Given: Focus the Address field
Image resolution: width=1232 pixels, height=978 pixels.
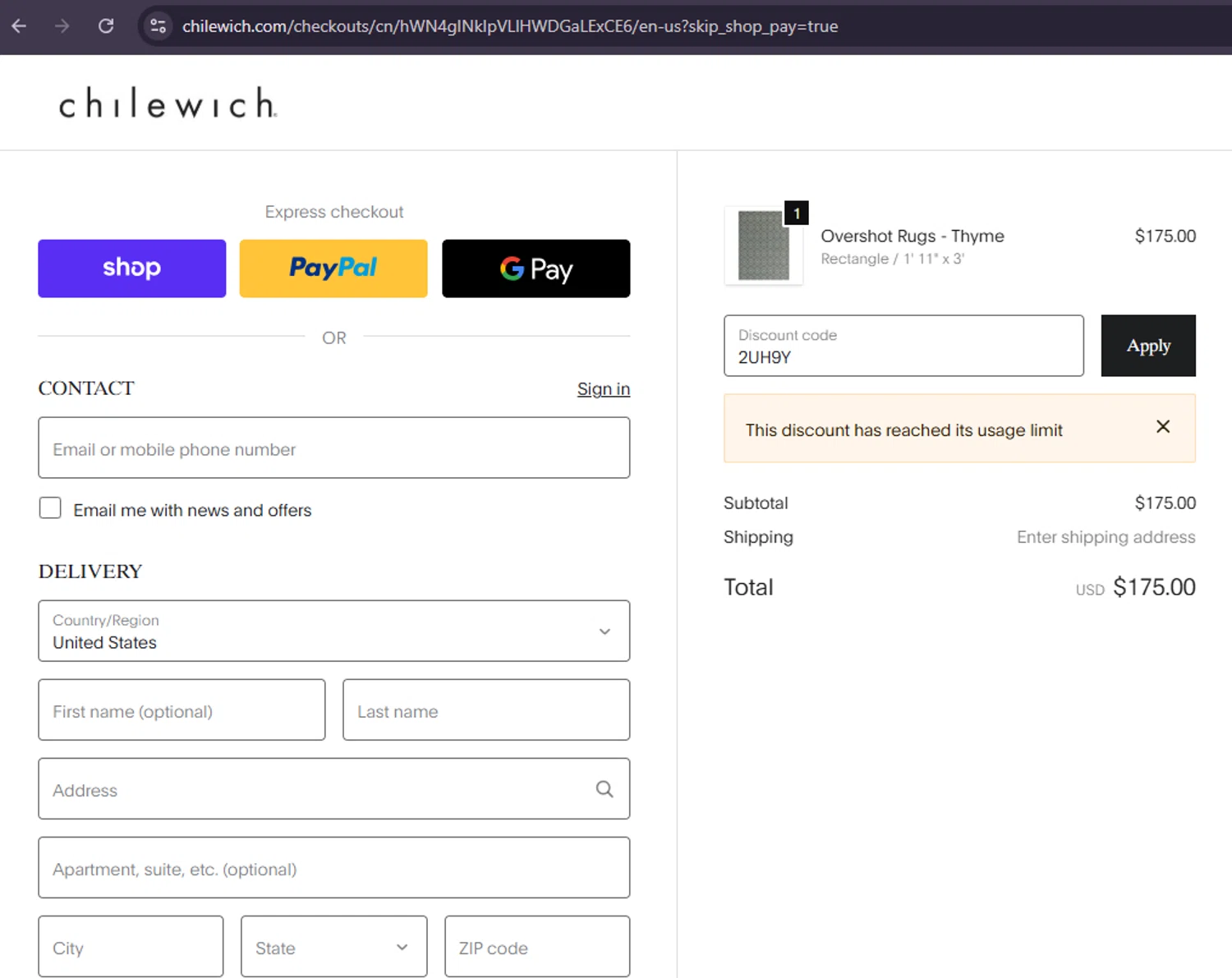Looking at the screenshot, I should (333, 788).
